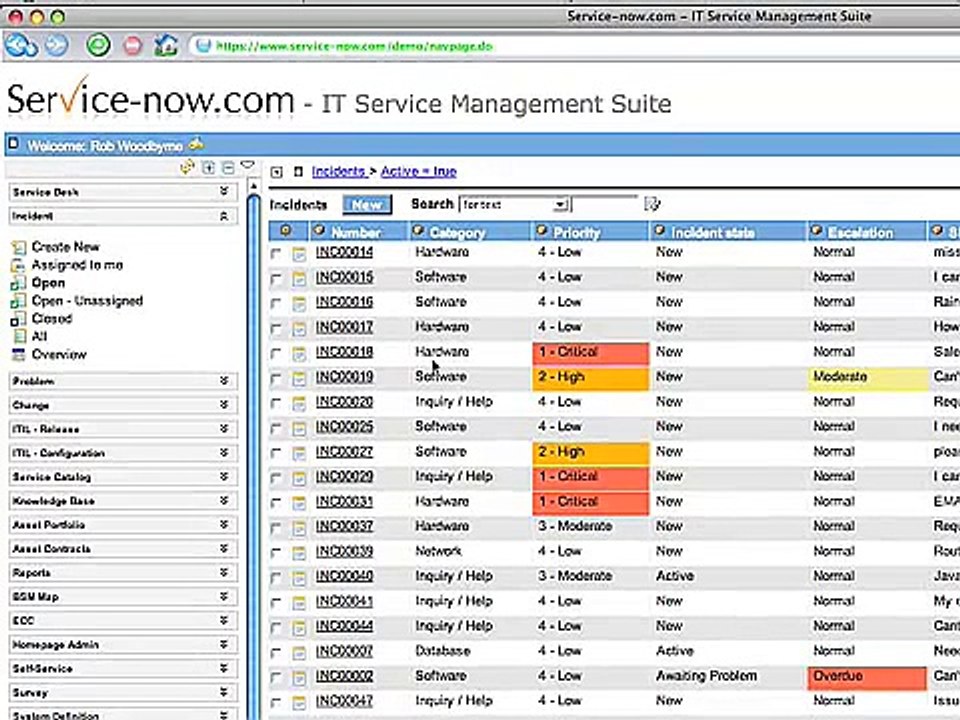Click the New incident button
The width and height of the screenshot is (960, 720).
click(x=367, y=204)
